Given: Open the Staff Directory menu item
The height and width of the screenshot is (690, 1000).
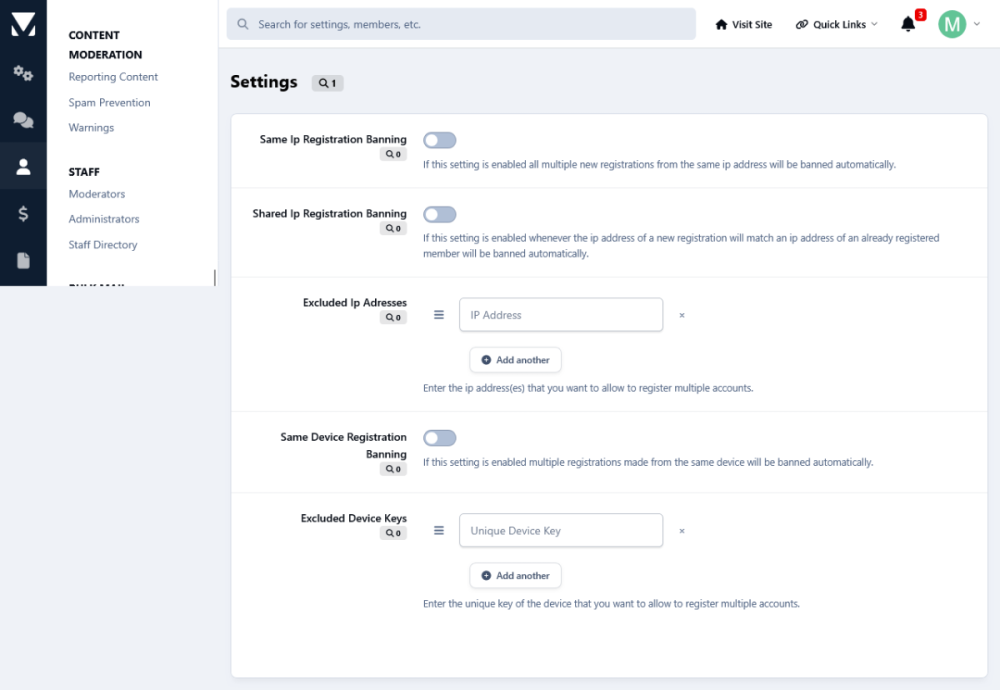Looking at the screenshot, I should pyautogui.click(x=103, y=244).
